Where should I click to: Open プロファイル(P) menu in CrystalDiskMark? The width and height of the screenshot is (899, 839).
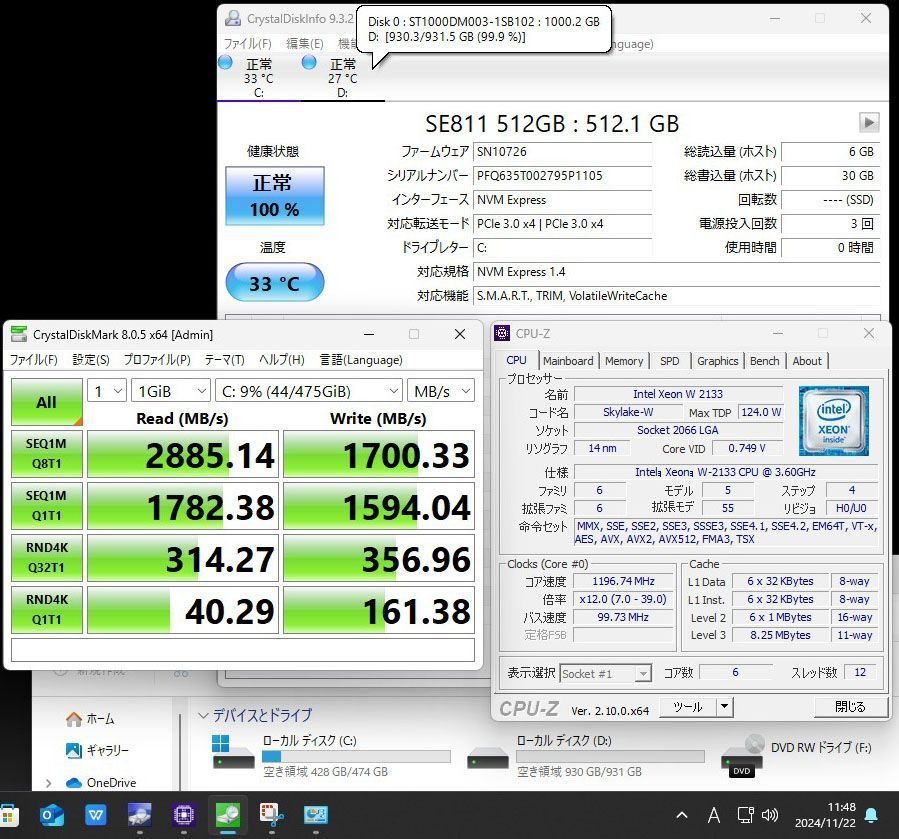point(157,360)
